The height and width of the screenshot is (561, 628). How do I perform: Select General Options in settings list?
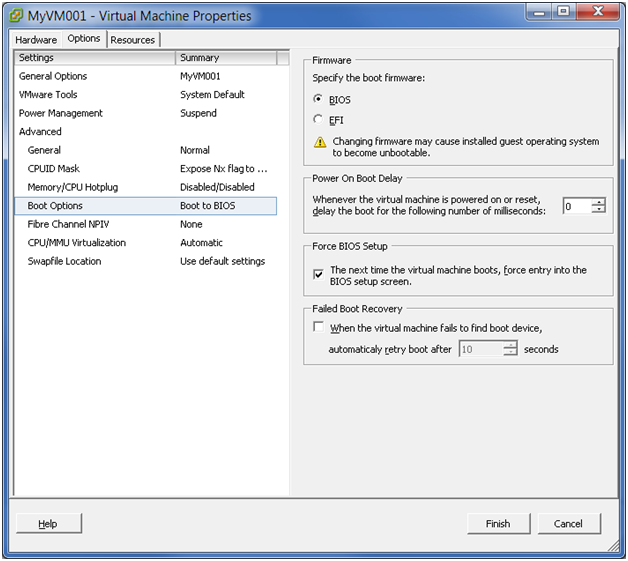53,76
